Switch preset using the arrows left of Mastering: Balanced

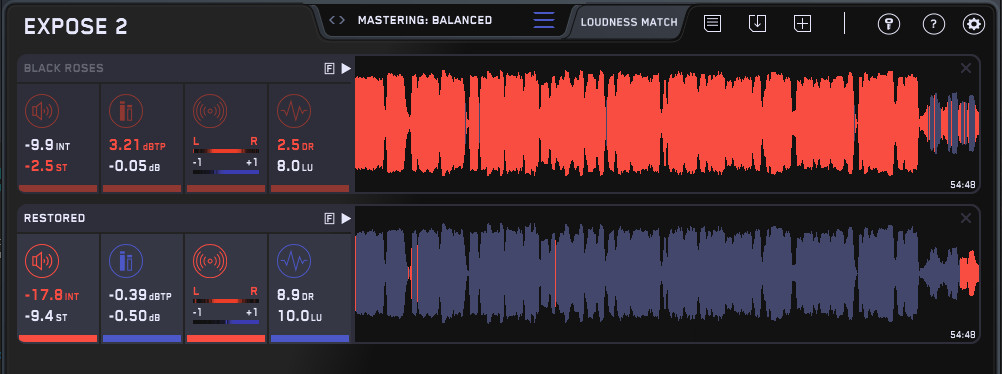[337, 20]
